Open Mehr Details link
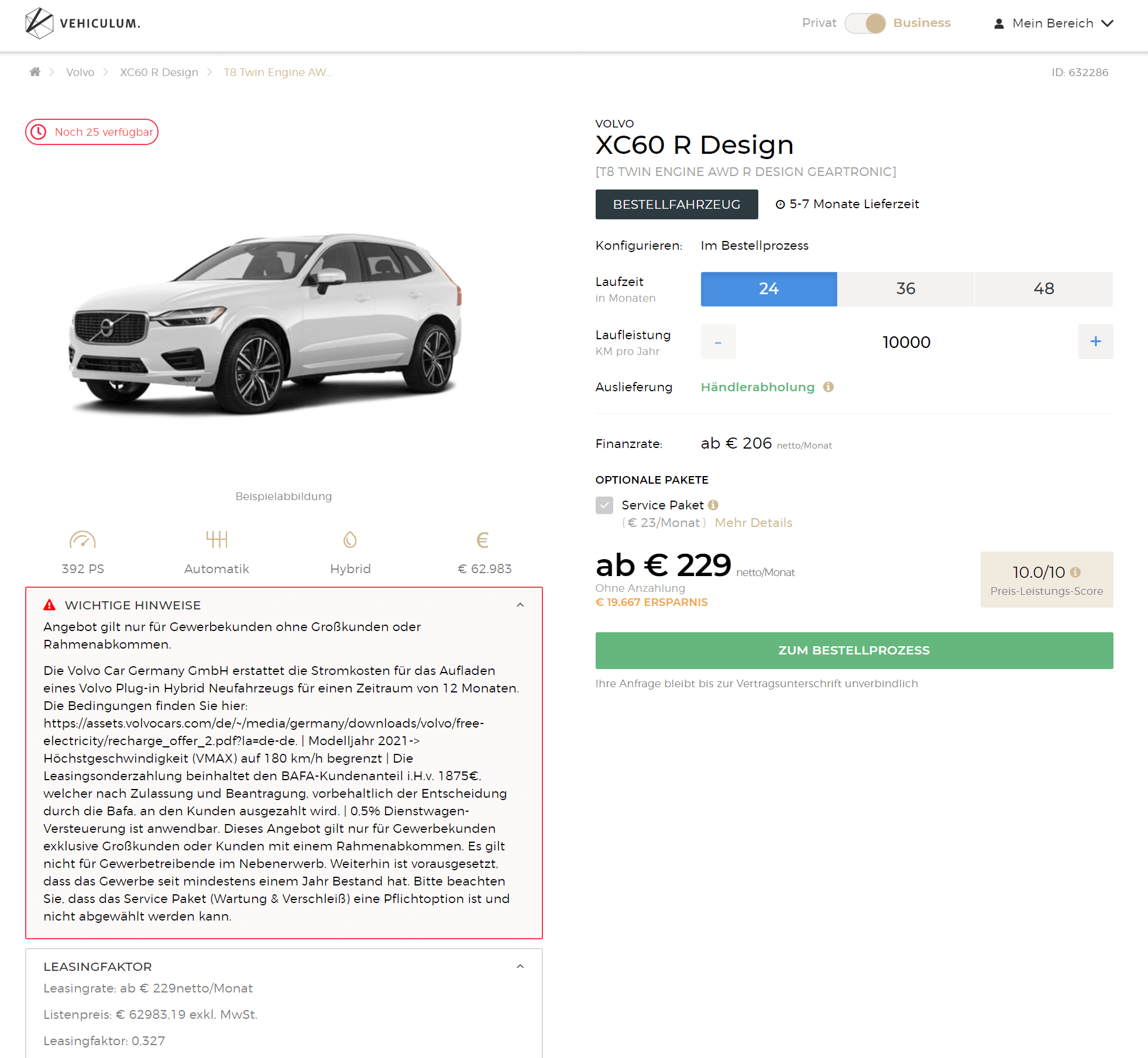Viewport: 1148px width, 1058px height. (x=754, y=523)
